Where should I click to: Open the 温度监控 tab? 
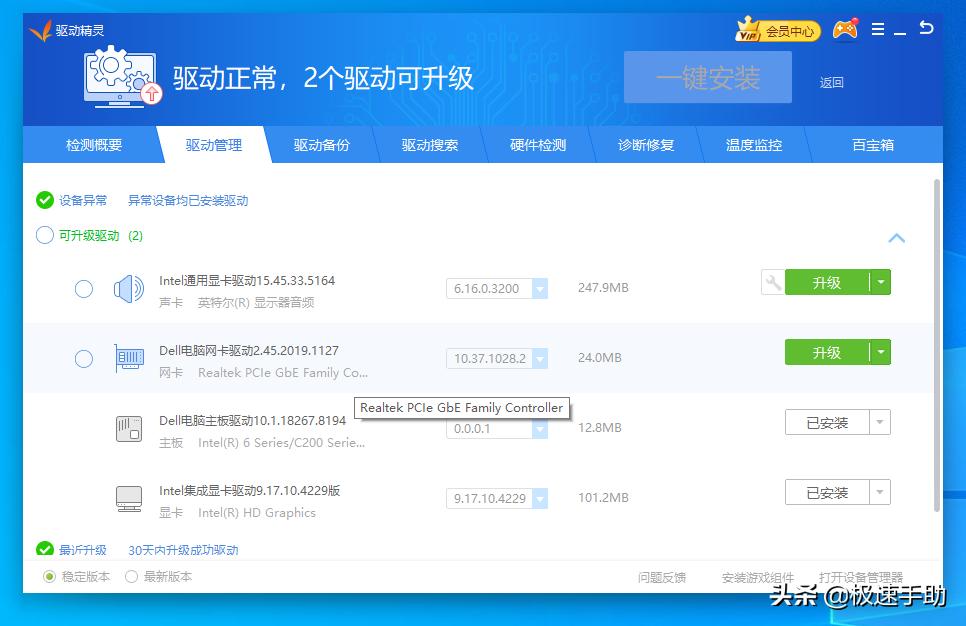pos(754,145)
